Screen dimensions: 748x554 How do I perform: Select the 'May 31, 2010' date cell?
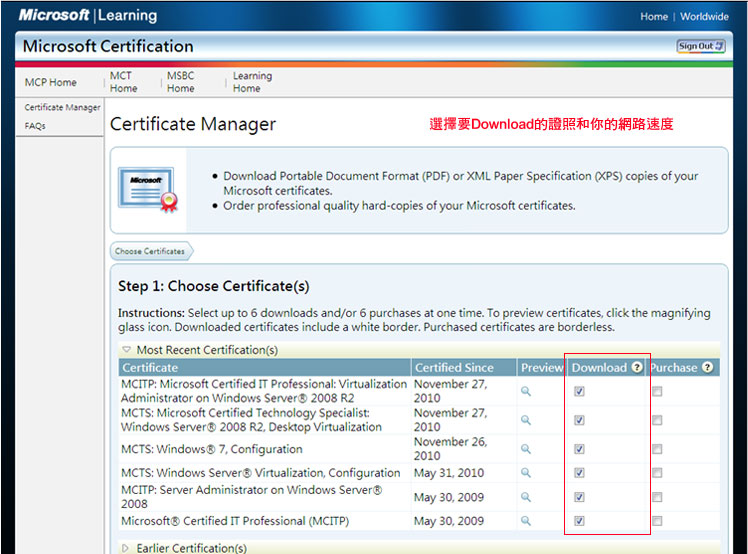449,473
